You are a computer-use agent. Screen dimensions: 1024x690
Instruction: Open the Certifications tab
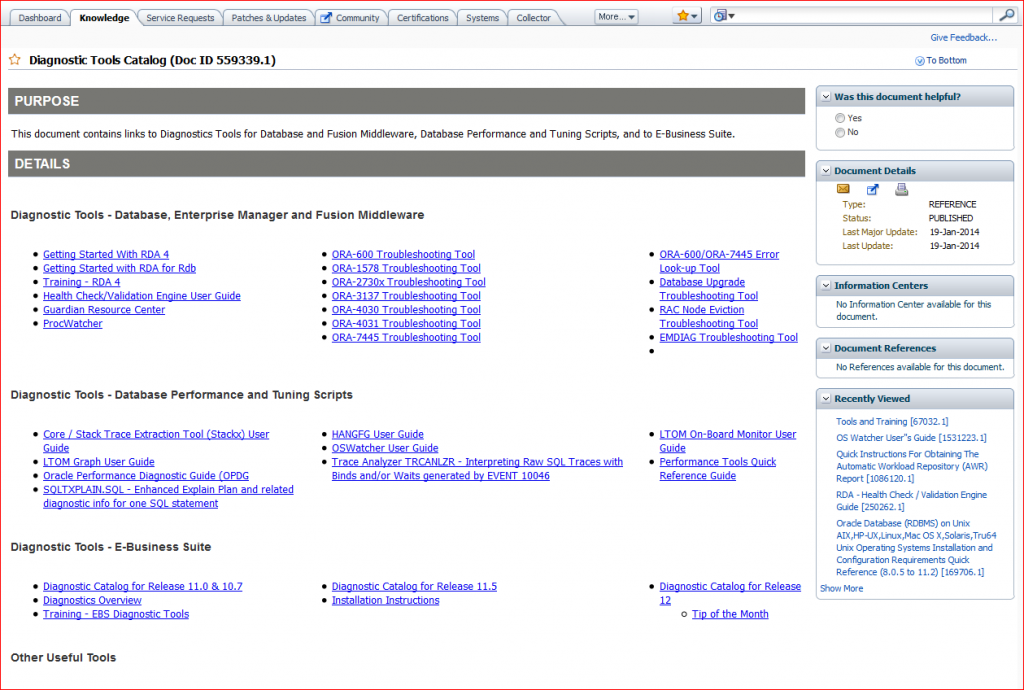(423, 18)
